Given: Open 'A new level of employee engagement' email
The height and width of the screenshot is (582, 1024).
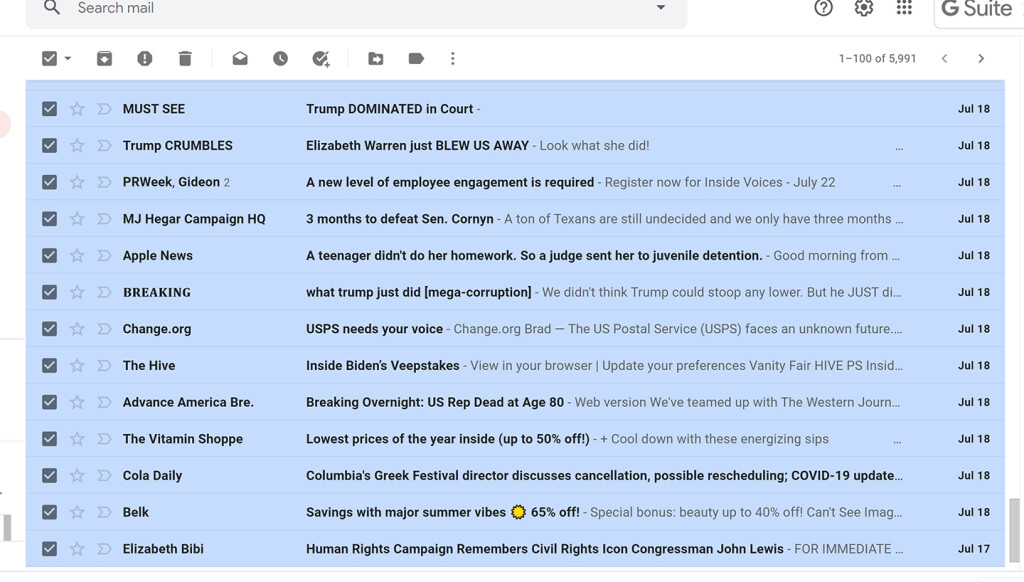Looking at the screenshot, I should pos(450,182).
